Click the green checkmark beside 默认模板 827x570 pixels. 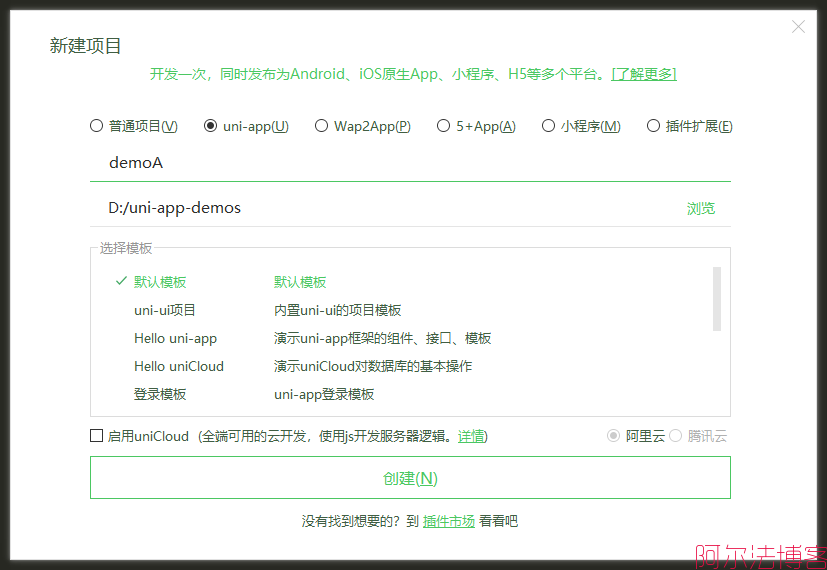coord(121,281)
